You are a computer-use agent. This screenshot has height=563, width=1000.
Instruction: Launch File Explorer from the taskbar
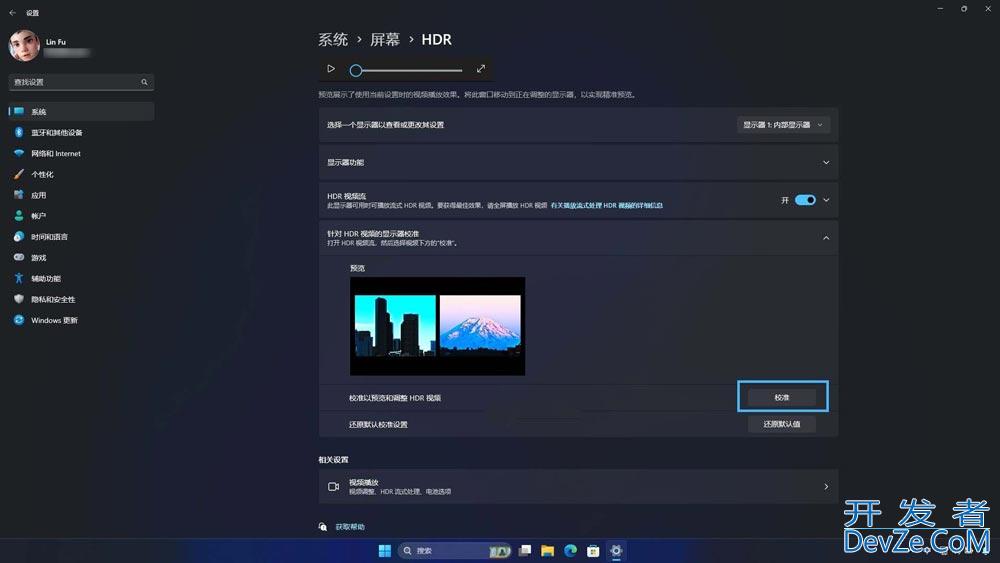coord(547,551)
